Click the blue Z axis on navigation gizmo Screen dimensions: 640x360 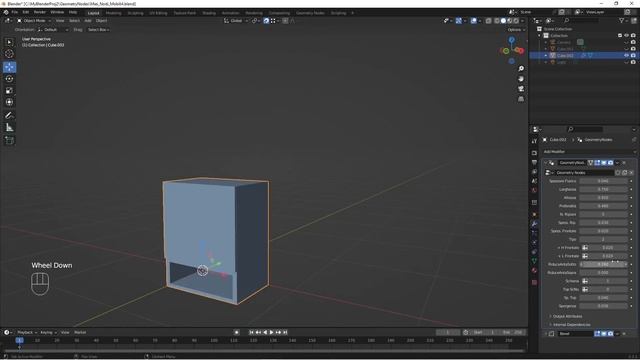(x=511, y=40)
